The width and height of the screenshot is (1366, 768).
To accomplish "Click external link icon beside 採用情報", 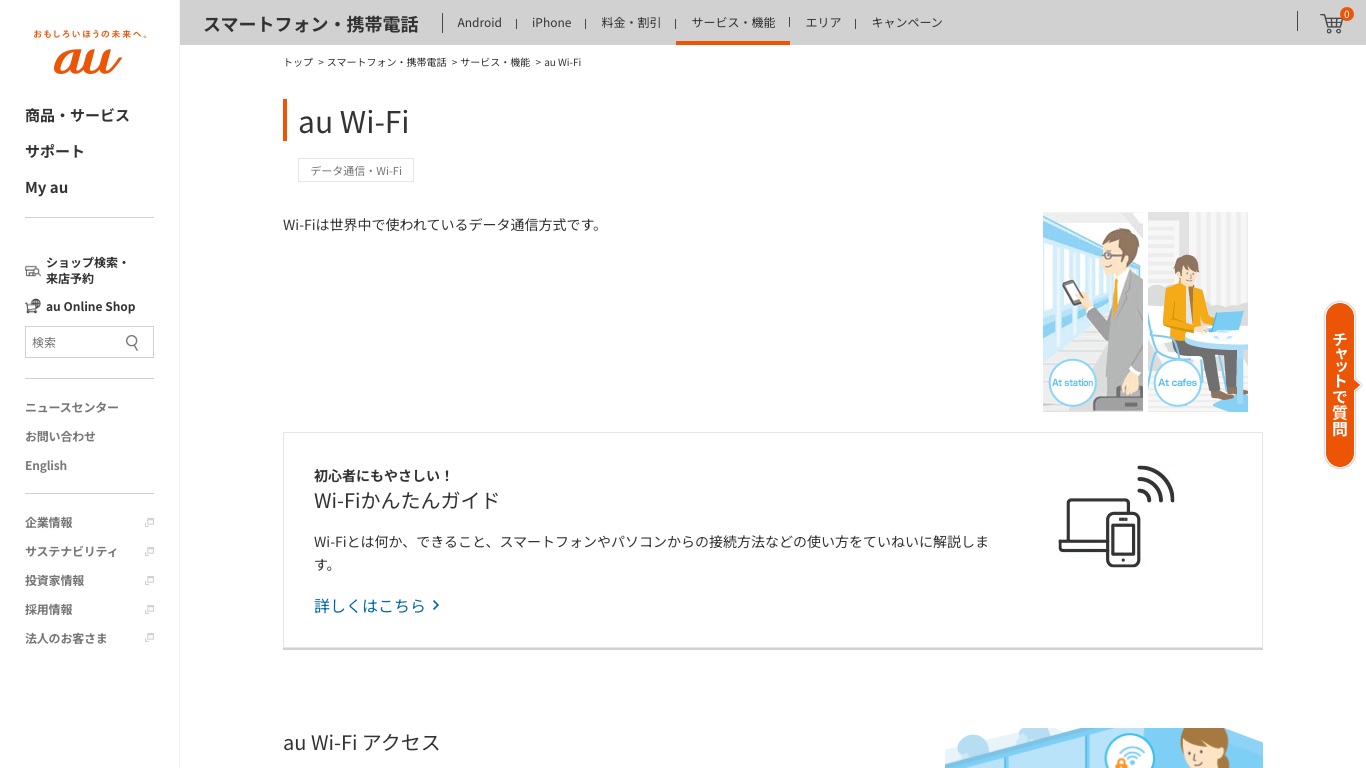I will click(149, 610).
